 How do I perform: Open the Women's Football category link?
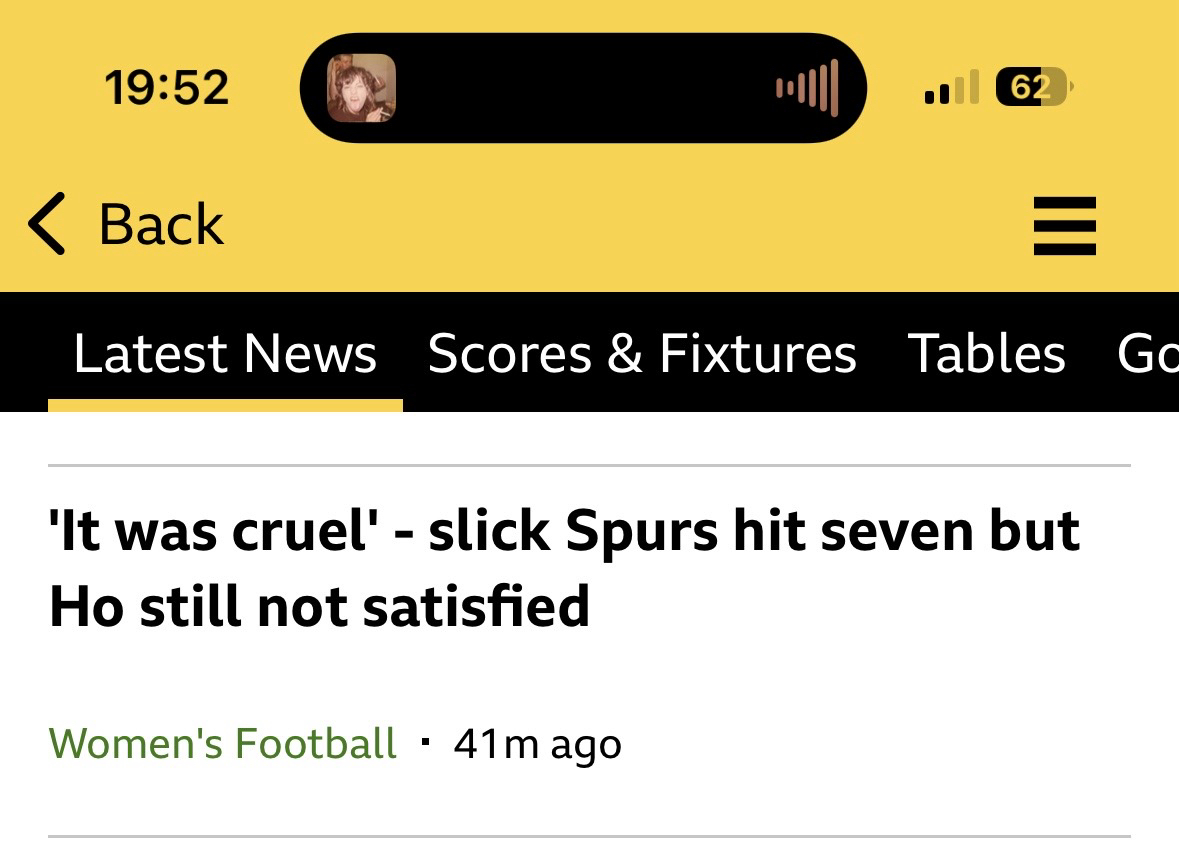click(x=223, y=743)
